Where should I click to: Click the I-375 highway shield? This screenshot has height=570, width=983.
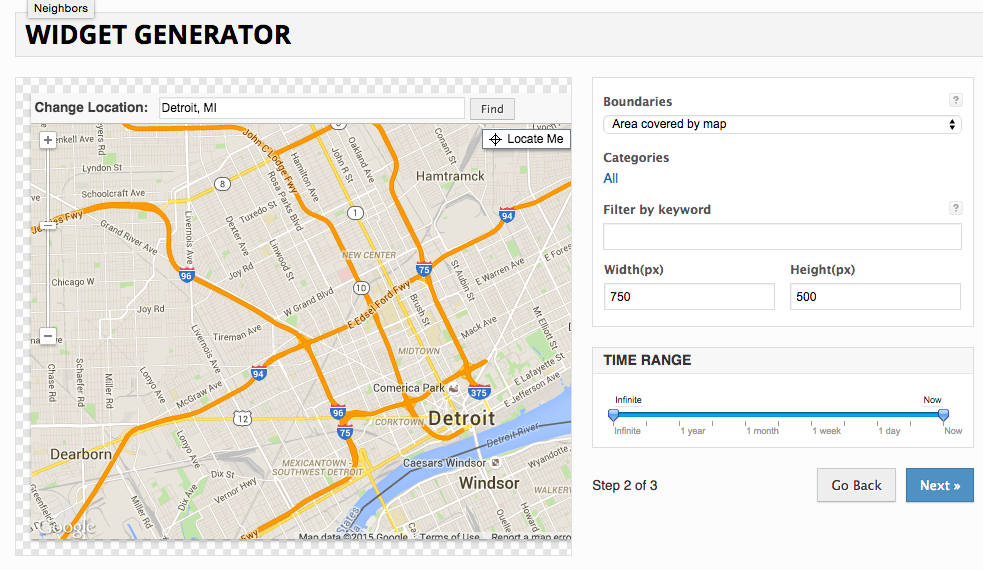(479, 392)
